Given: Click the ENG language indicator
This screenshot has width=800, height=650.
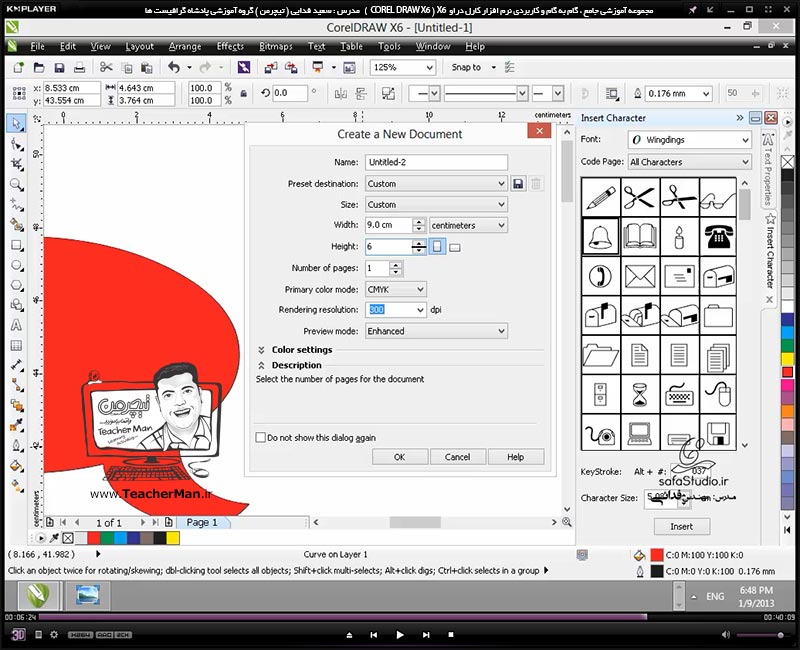Looking at the screenshot, I should (x=715, y=596).
